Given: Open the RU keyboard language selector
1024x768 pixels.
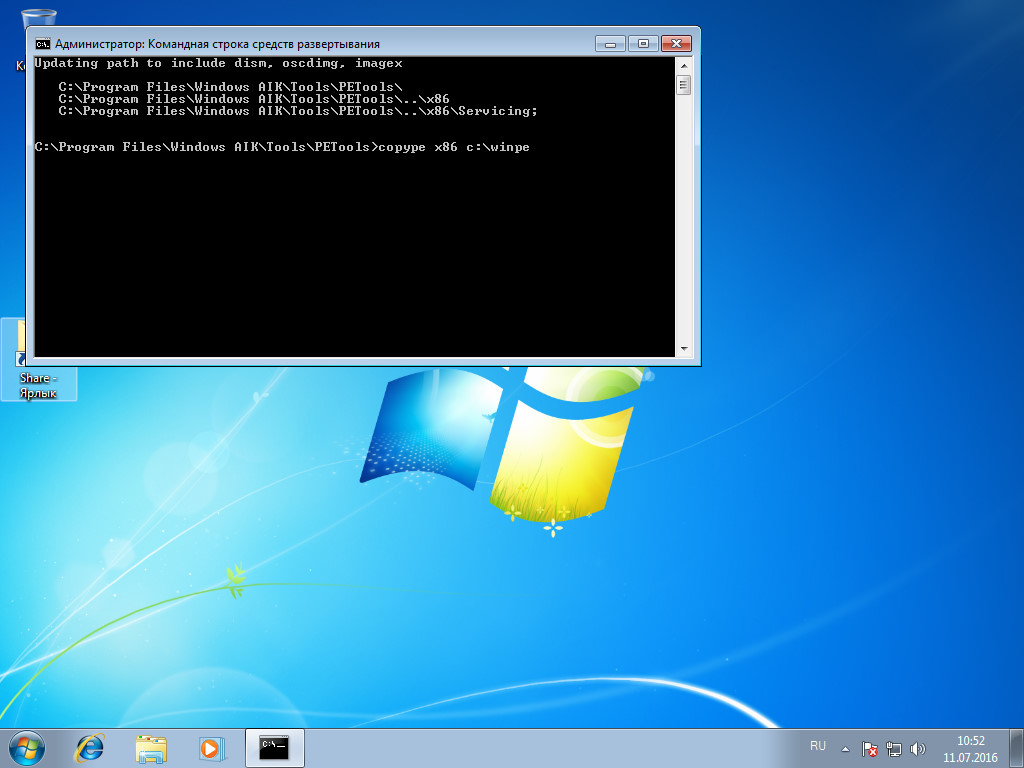Looking at the screenshot, I should click(818, 746).
